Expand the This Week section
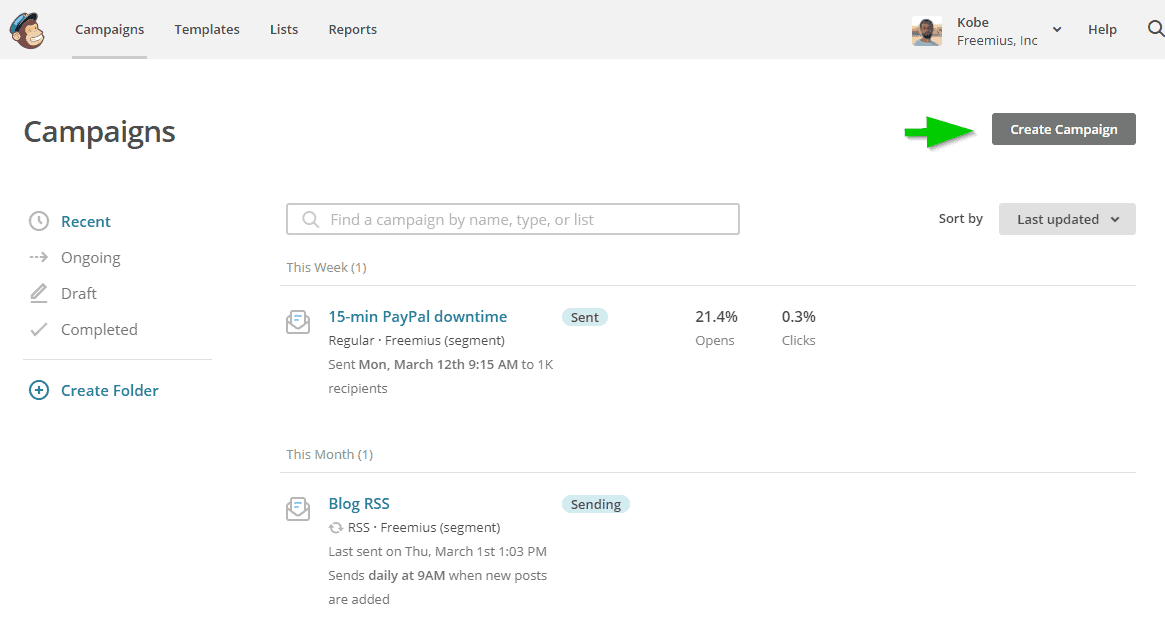 [x=325, y=267]
